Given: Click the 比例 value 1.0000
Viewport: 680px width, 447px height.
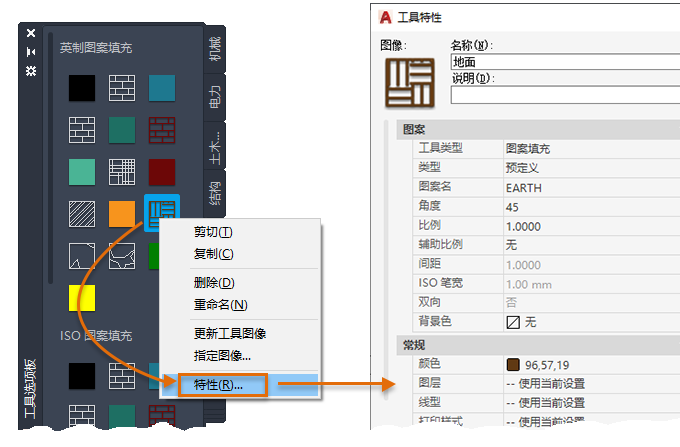Looking at the screenshot, I should point(592,226).
